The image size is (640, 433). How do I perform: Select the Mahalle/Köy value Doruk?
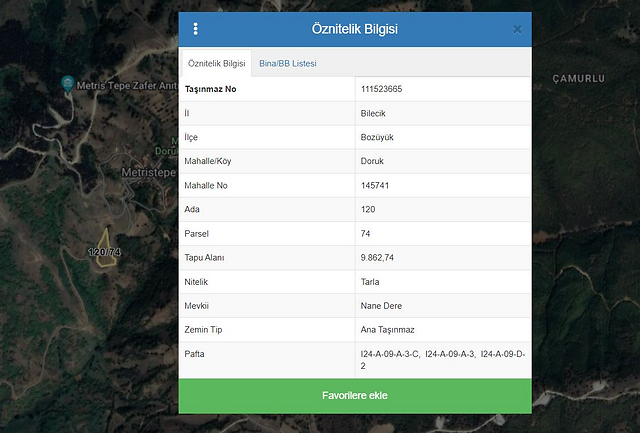tap(373, 162)
